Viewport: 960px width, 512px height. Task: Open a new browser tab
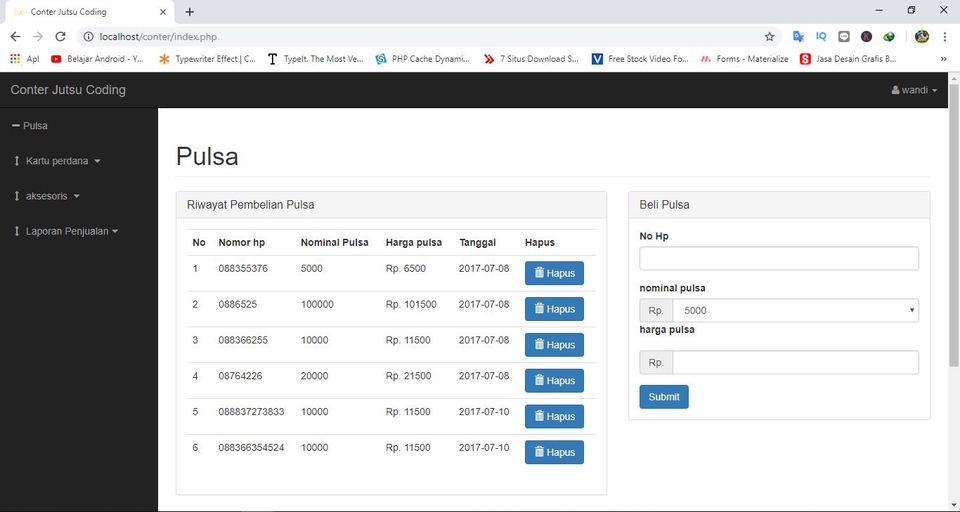pyautogui.click(x=190, y=12)
